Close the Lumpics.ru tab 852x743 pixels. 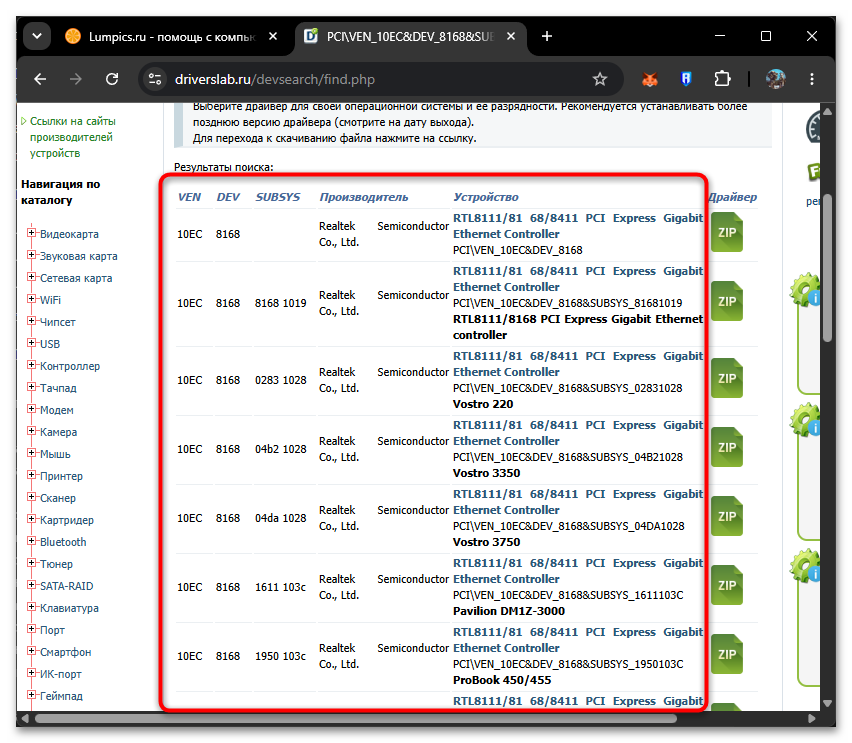click(x=273, y=36)
